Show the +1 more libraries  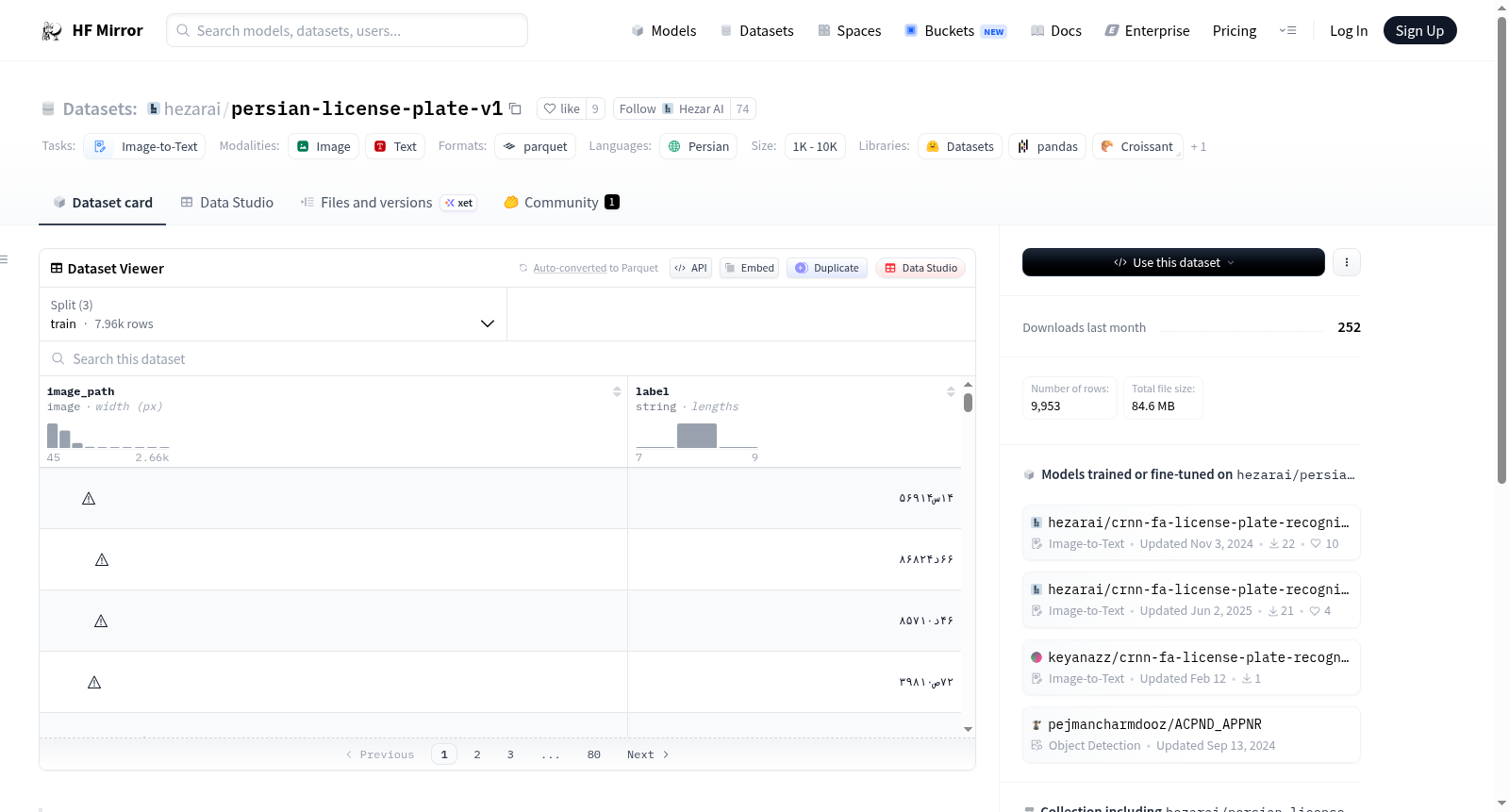click(1199, 147)
